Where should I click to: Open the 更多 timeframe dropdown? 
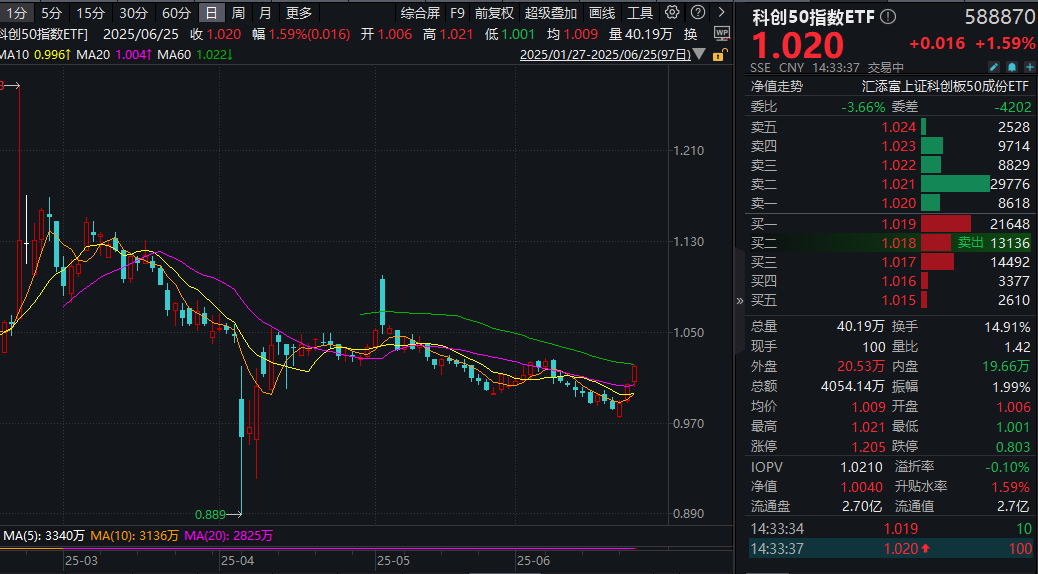298,13
